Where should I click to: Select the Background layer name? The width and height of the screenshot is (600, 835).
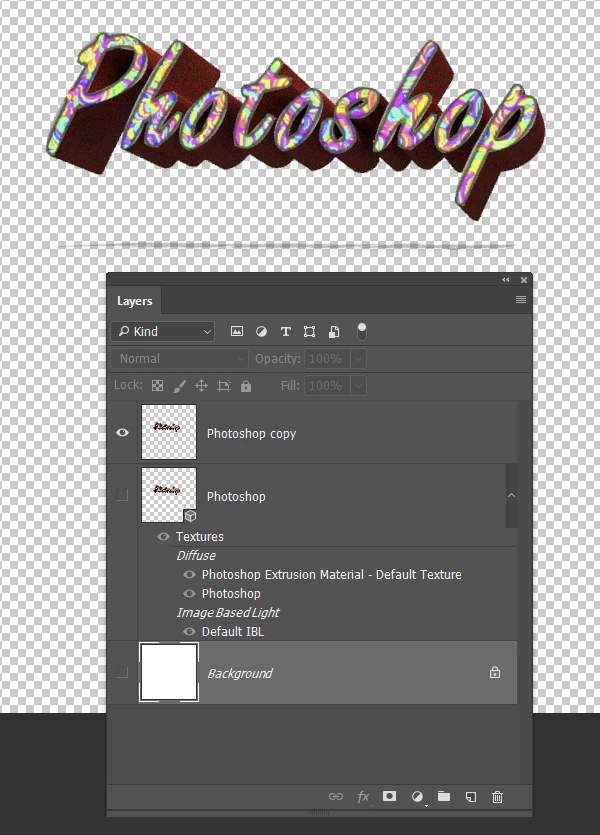point(240,673)
